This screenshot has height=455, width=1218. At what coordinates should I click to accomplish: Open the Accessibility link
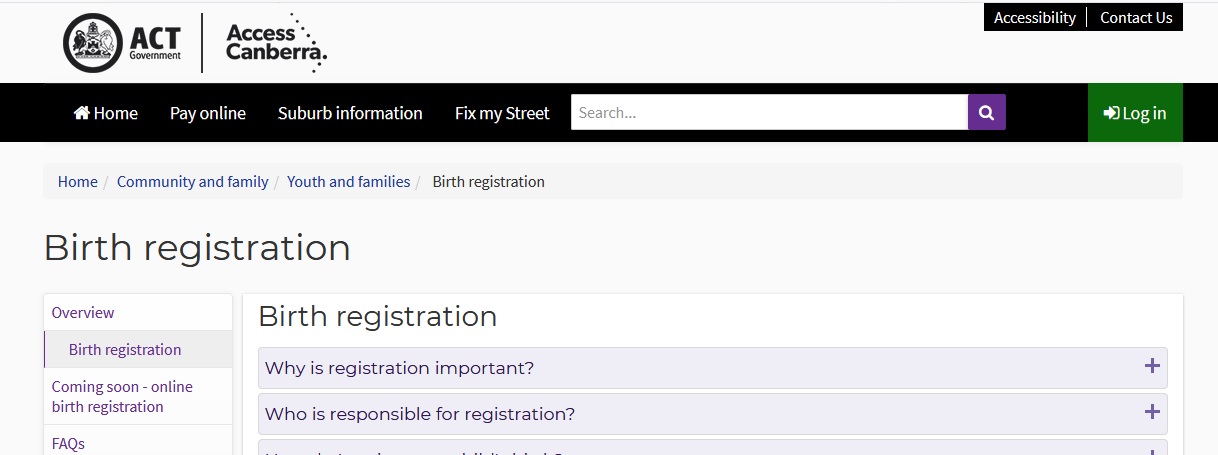1035,18
